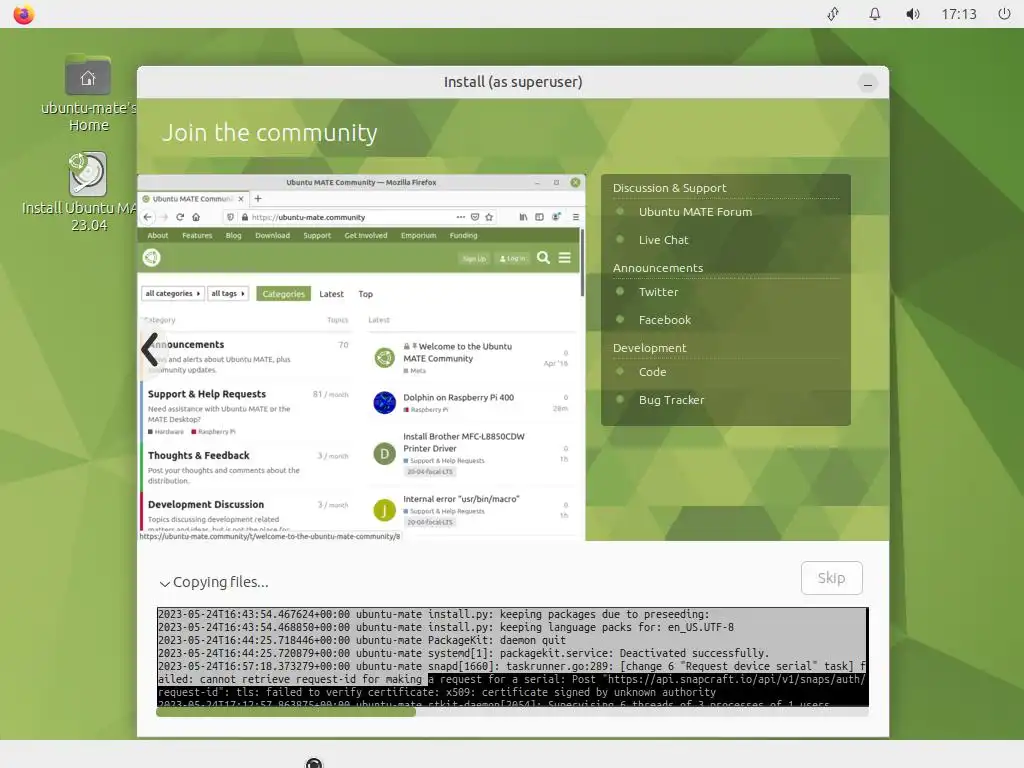Click the Skip button
Viewport: 1024px width, 768px height.
click(831, 578)
